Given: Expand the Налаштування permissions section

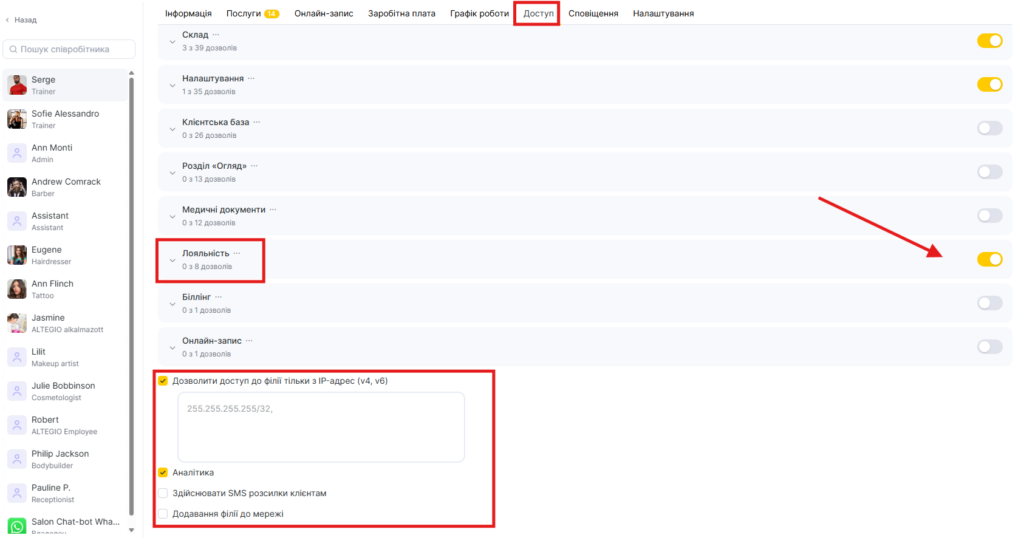Looking at the screenshot, I should coord(172,85).
